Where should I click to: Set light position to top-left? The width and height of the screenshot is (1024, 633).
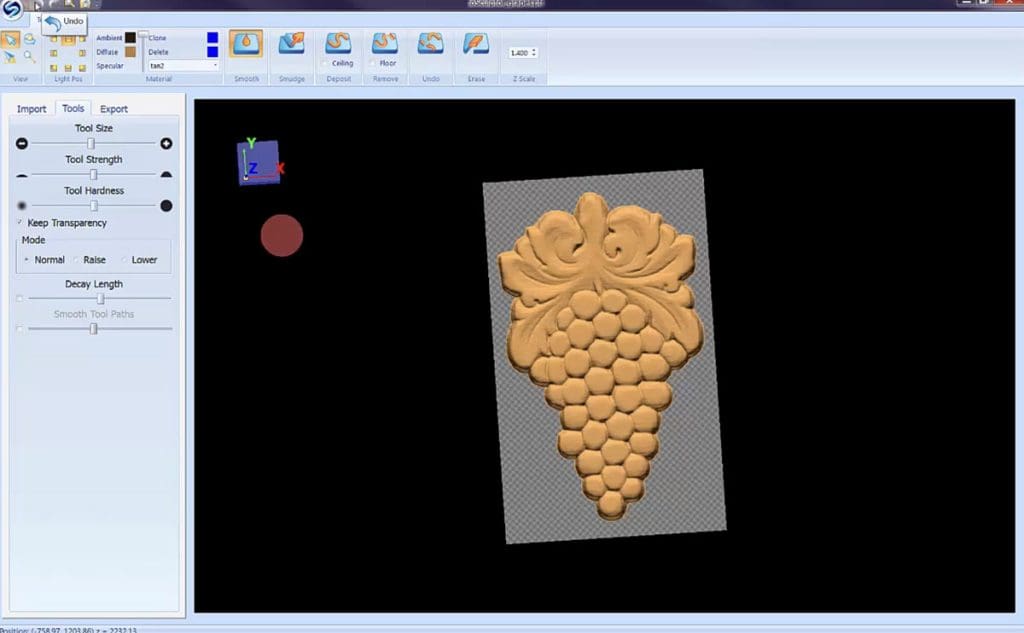coord(54,39)
